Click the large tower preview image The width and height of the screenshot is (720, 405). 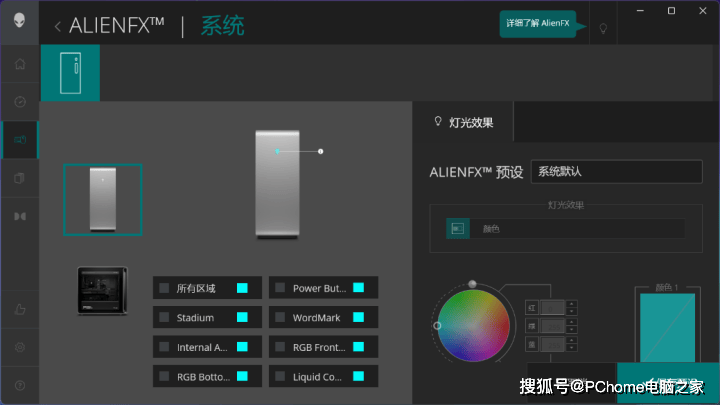pos(277,185)
